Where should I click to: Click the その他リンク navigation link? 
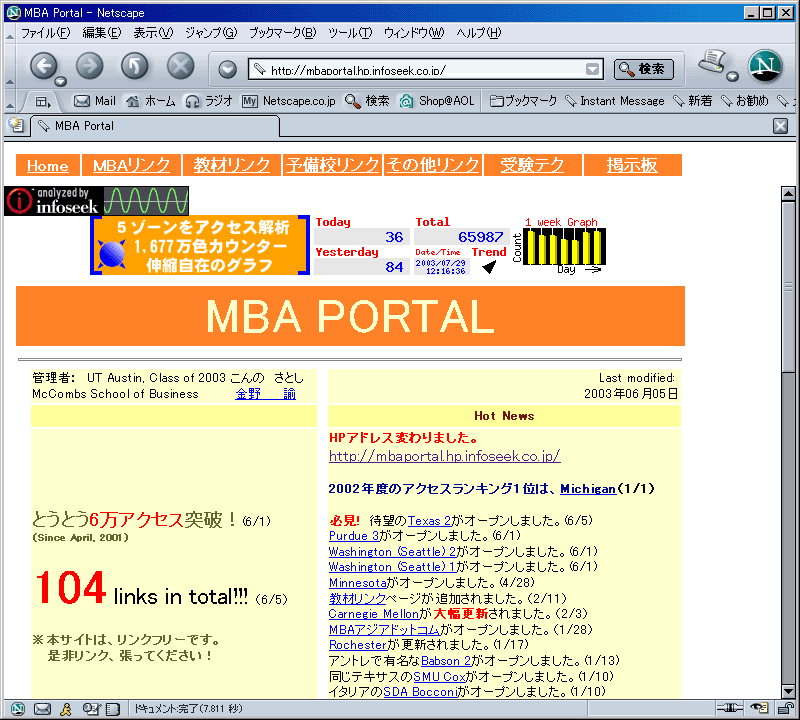[x=433, y=165]
